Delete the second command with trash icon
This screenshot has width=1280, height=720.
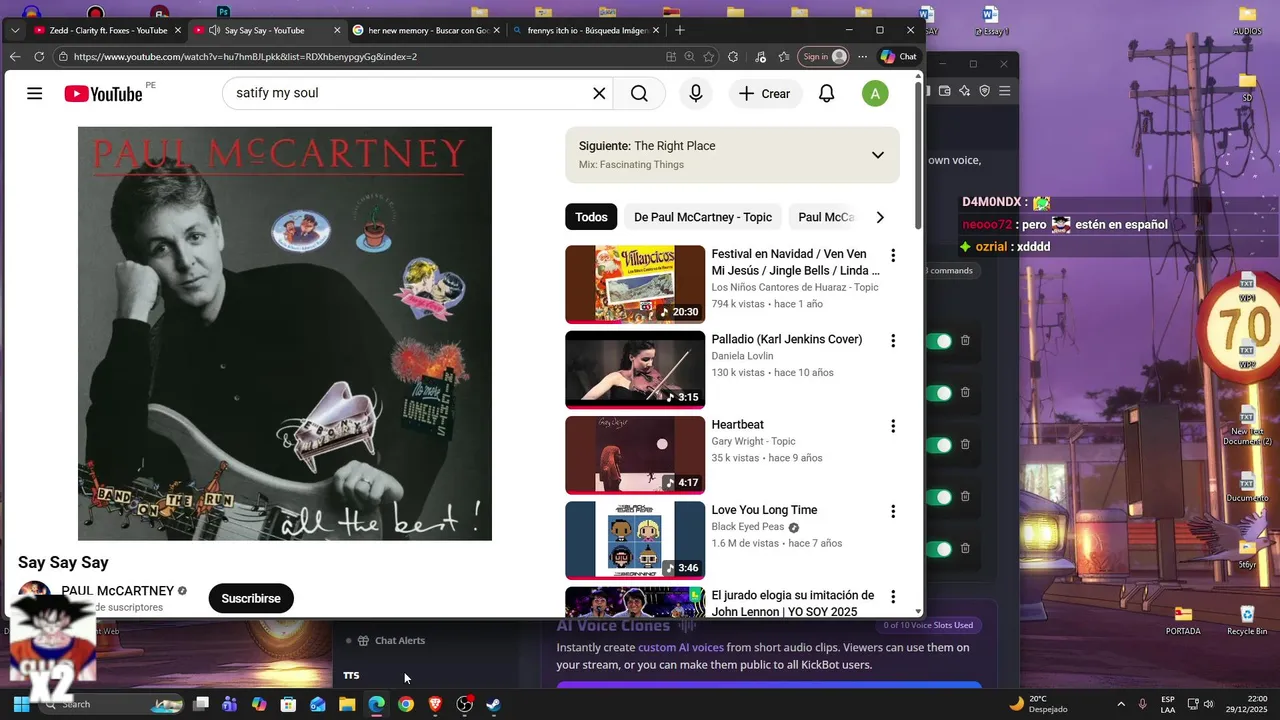point(965,393)
